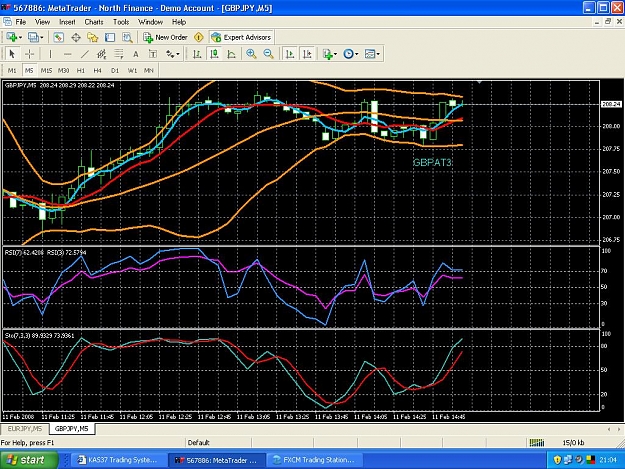
Task: Open the View menu
Action: point(42,22)
